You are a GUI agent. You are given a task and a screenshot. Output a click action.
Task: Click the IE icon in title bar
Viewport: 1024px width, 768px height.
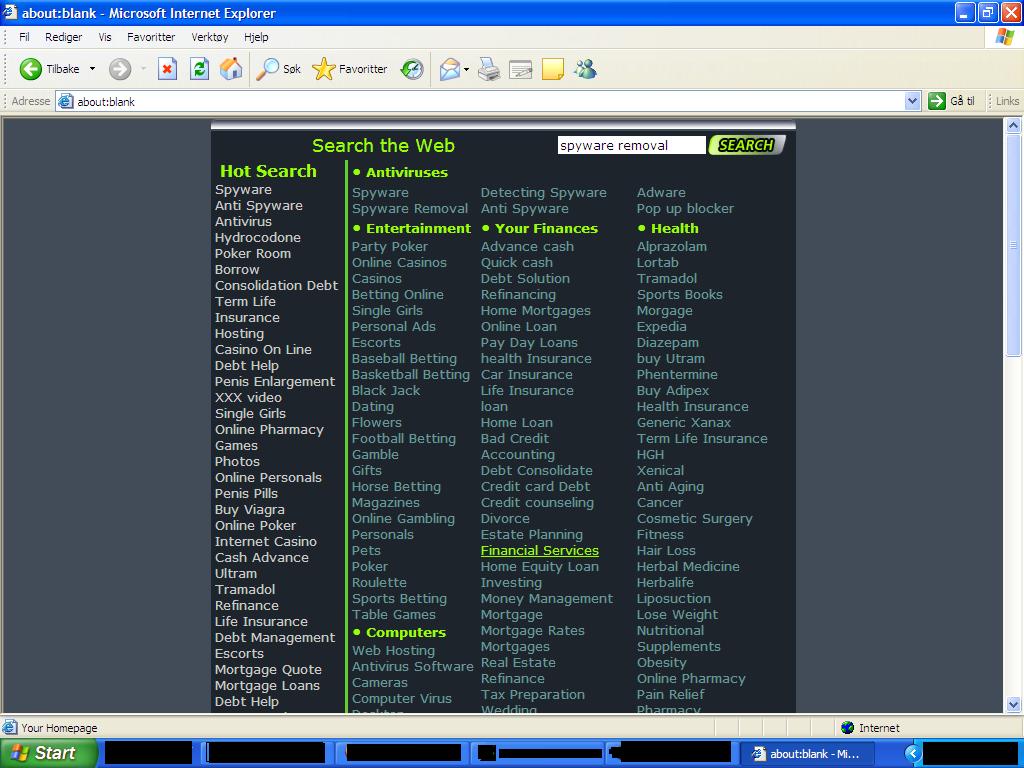click(x=10, y=12)
